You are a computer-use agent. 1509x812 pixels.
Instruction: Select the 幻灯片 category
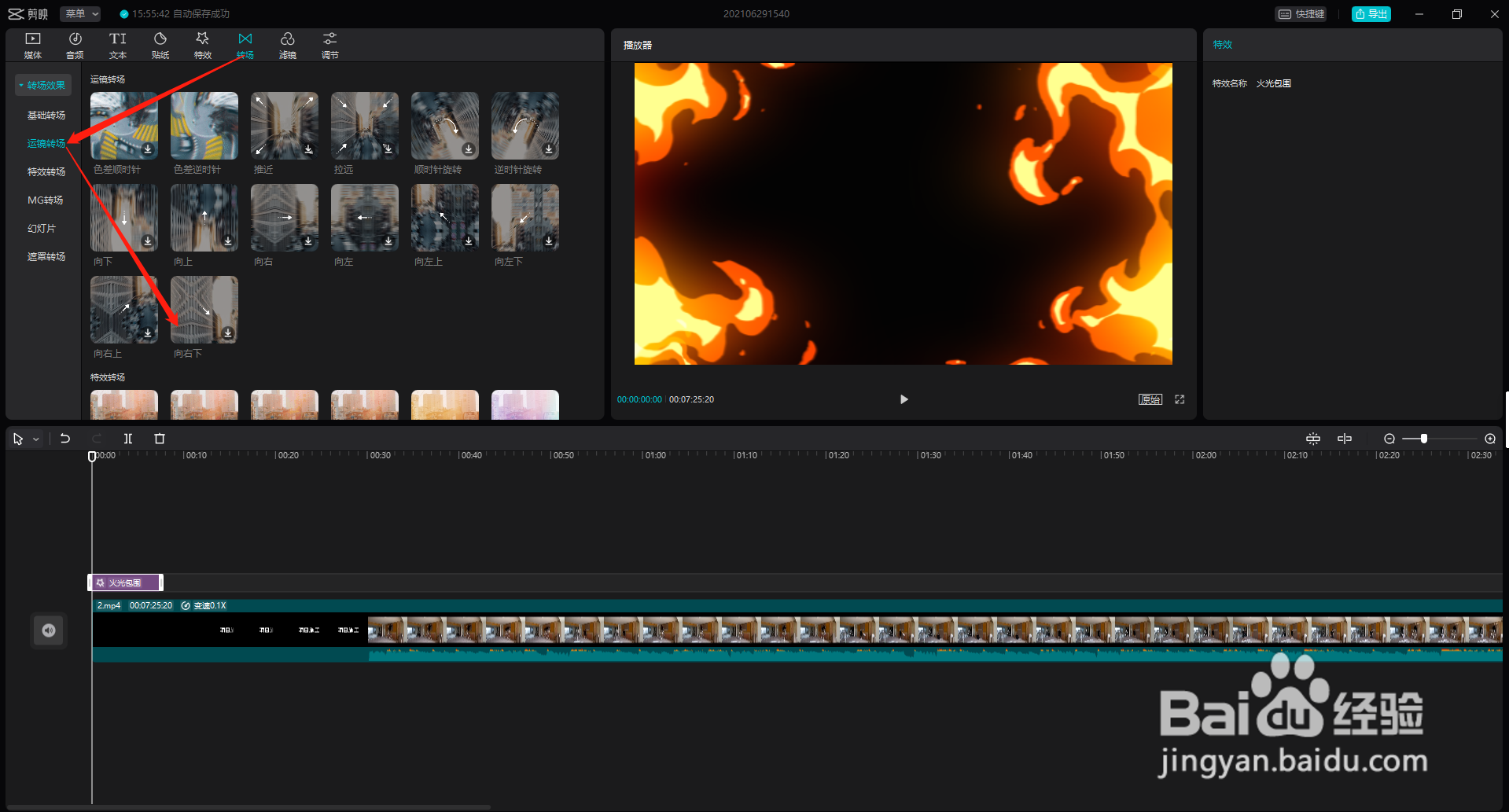pyautogui.click(x=42, y=228)
